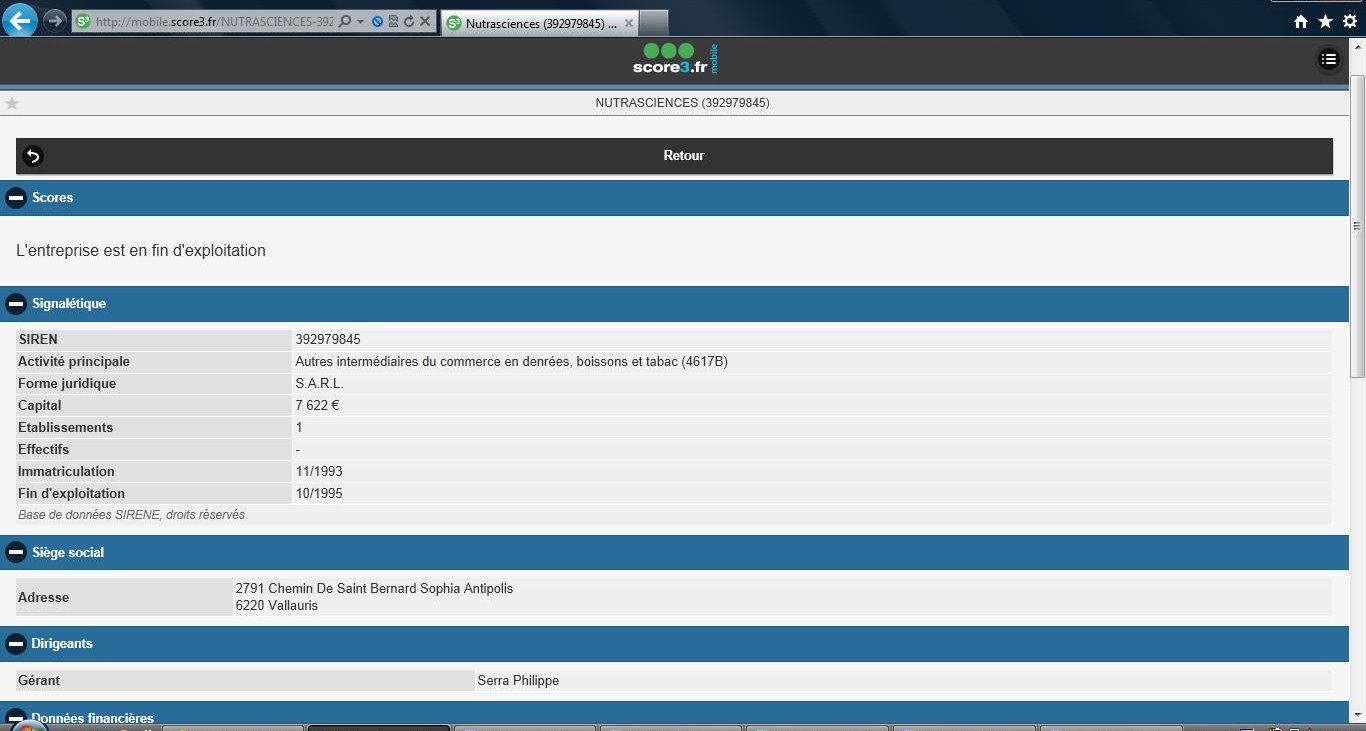Open a new blank browser tab
This screenshot has width=1366, height=731.
click(653, 22)
